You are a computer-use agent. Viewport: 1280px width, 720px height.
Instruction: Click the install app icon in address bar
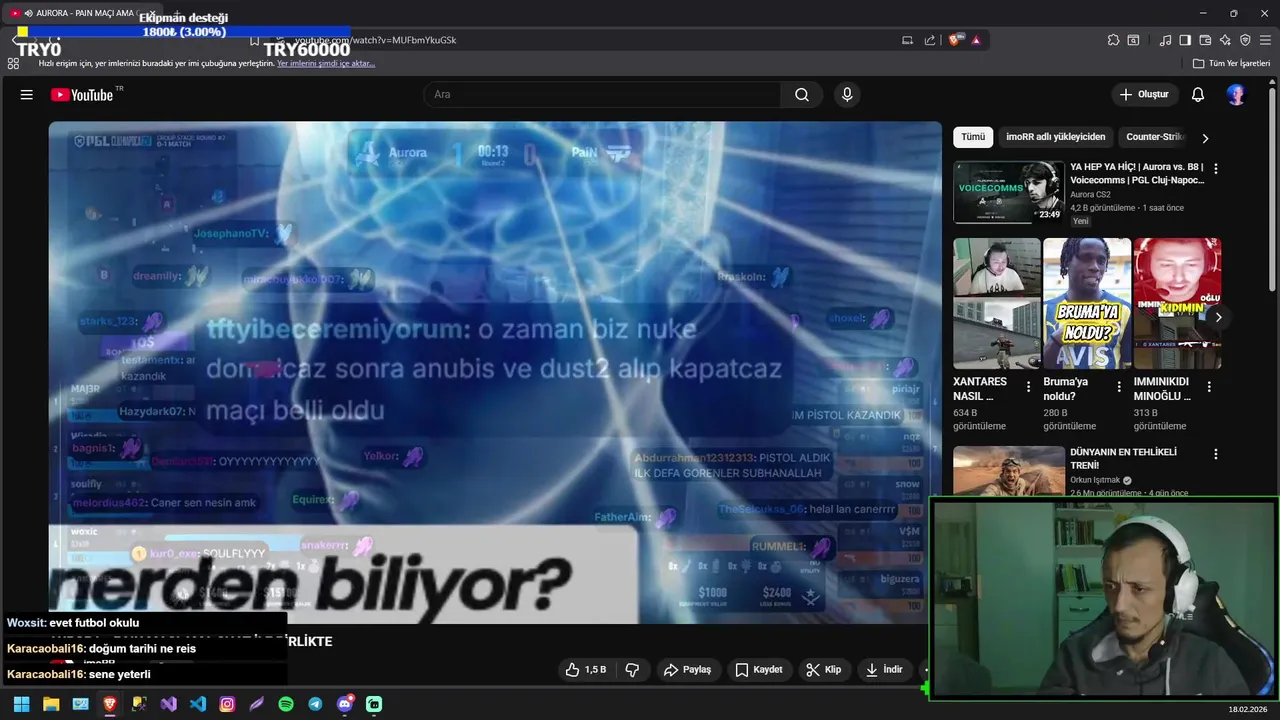coord(907,40)
